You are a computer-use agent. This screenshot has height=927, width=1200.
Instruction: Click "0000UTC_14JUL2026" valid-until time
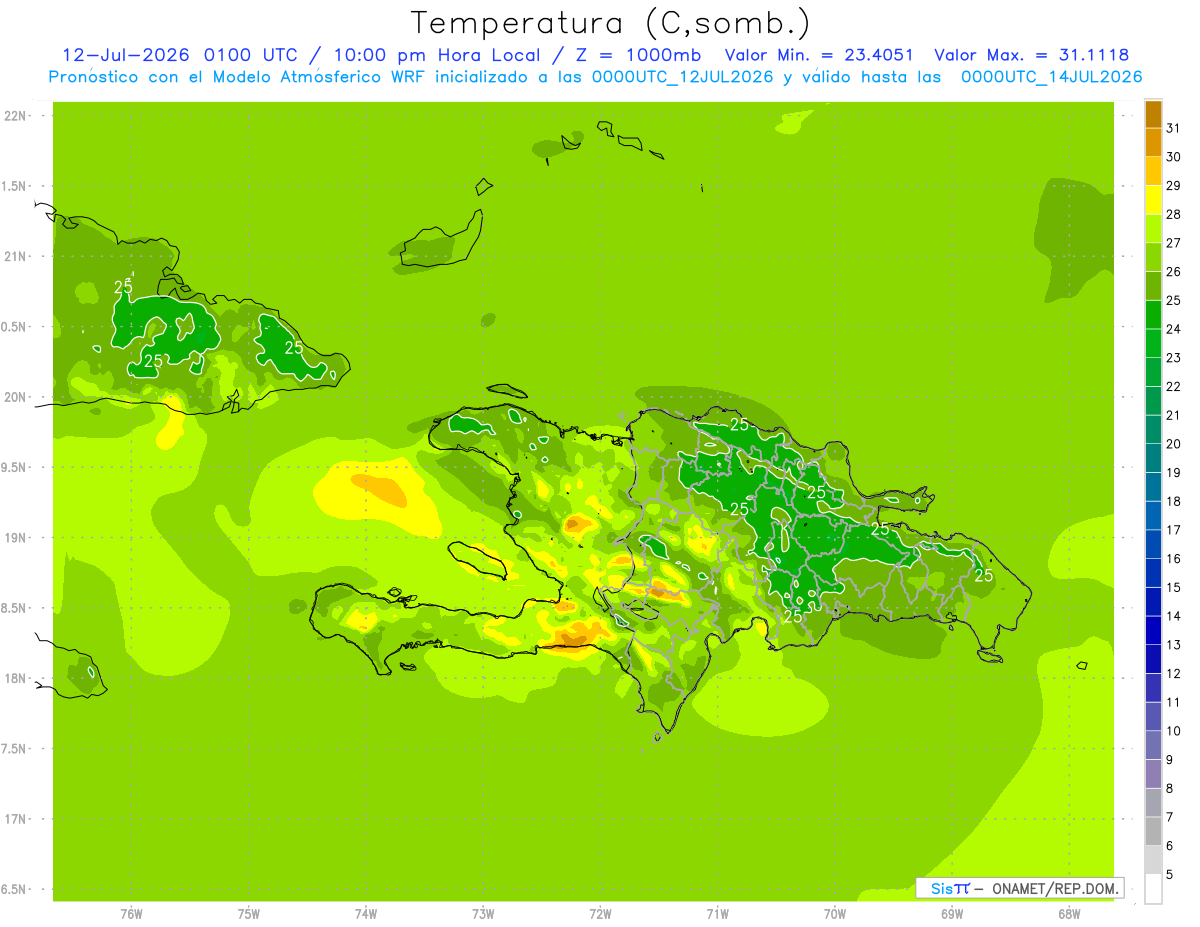click(1051, 76)
